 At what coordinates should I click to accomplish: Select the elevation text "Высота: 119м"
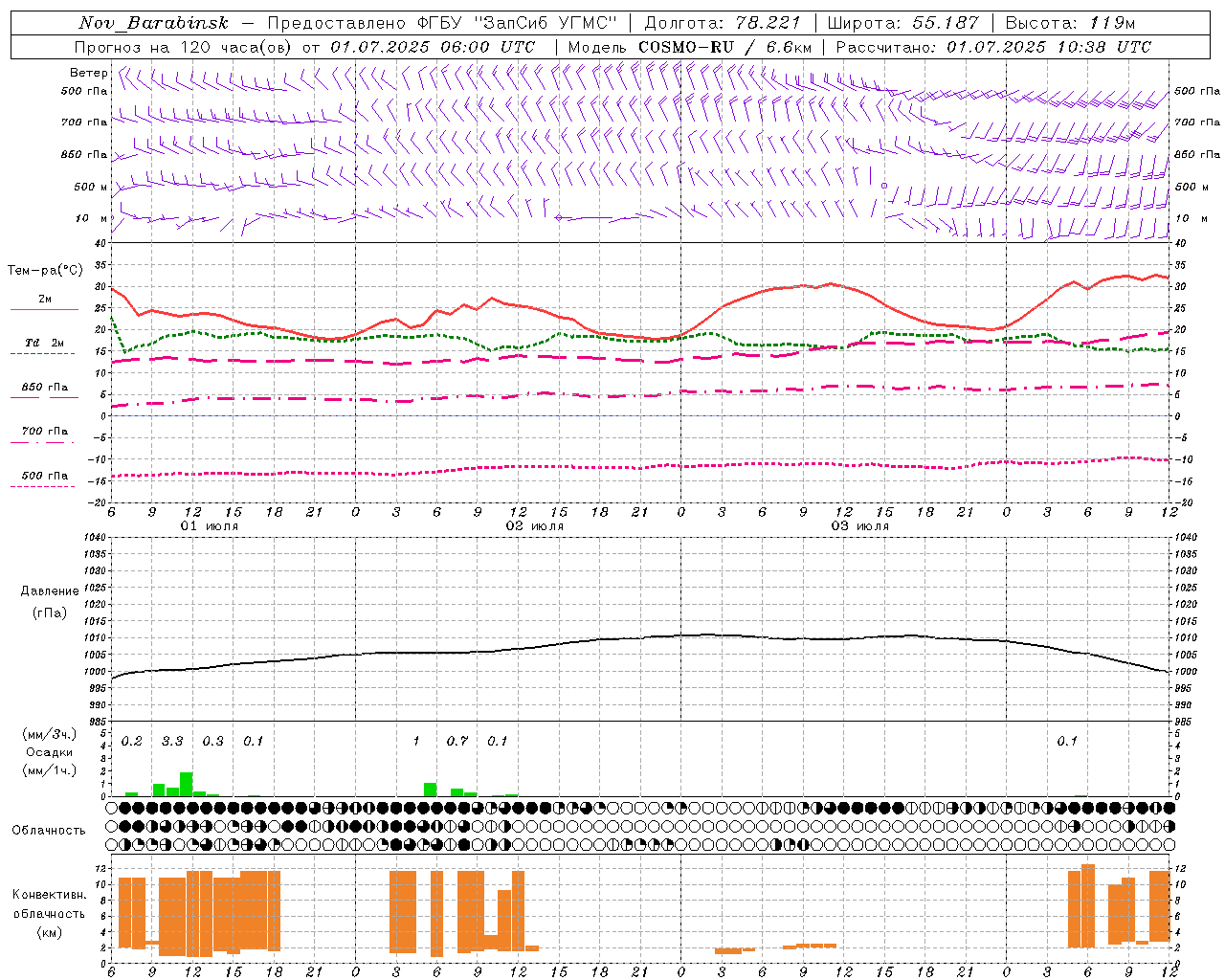(1070, 23)
